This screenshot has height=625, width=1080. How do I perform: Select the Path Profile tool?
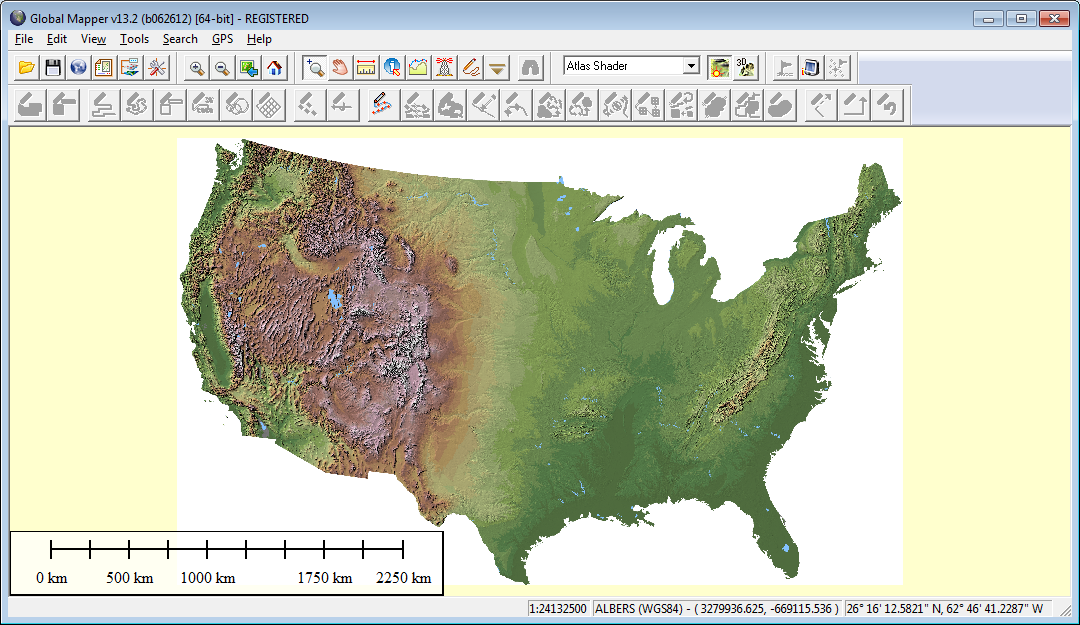pyautogui.click(x=418, y=68)
